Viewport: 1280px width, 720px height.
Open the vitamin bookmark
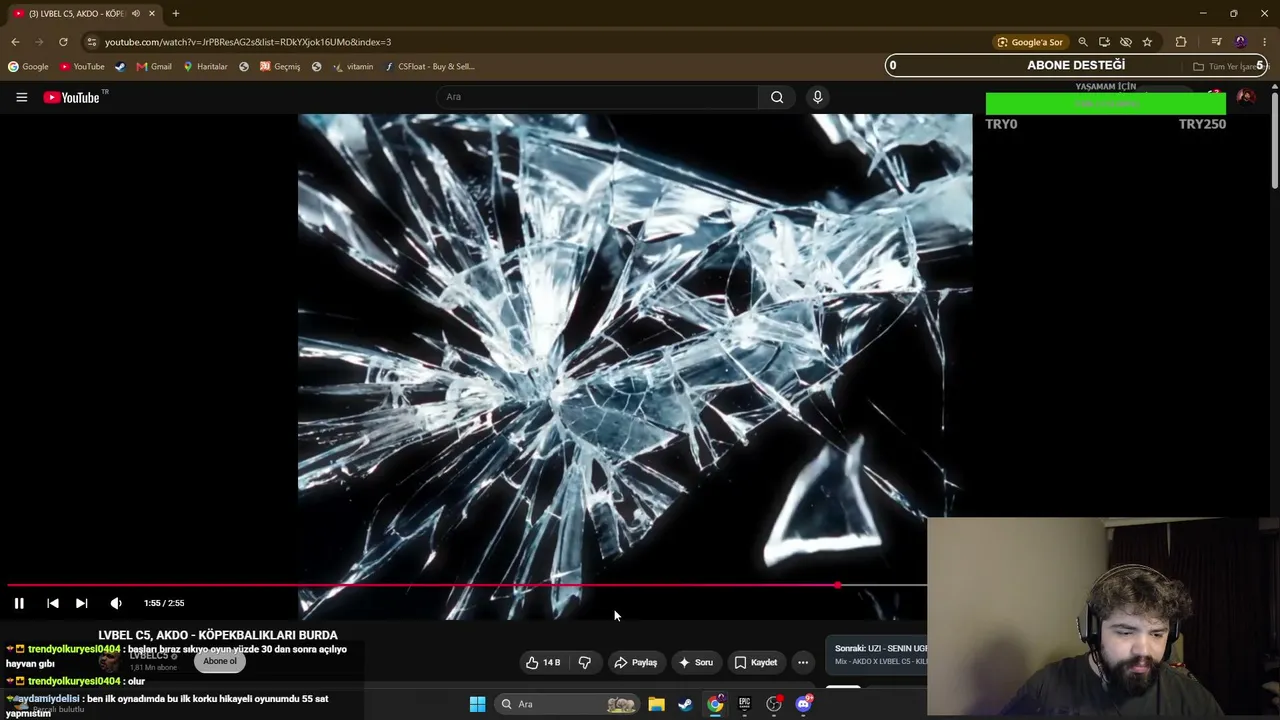click(x=353, y=67)
